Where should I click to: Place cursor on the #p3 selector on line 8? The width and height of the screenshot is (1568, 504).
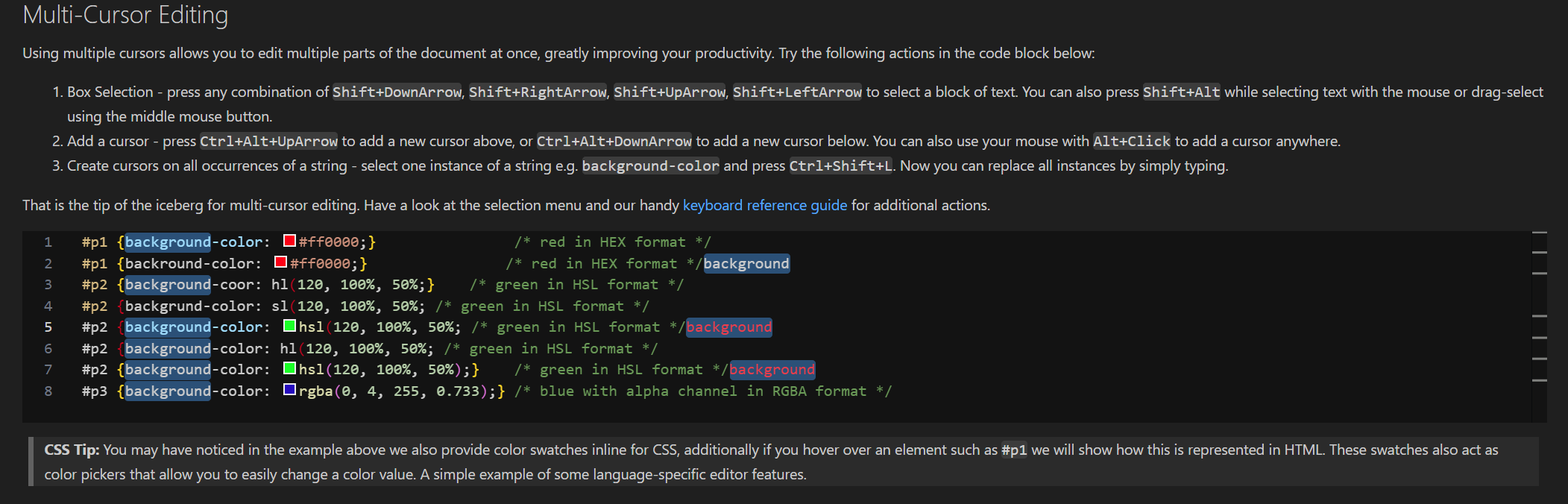point(95,391)
